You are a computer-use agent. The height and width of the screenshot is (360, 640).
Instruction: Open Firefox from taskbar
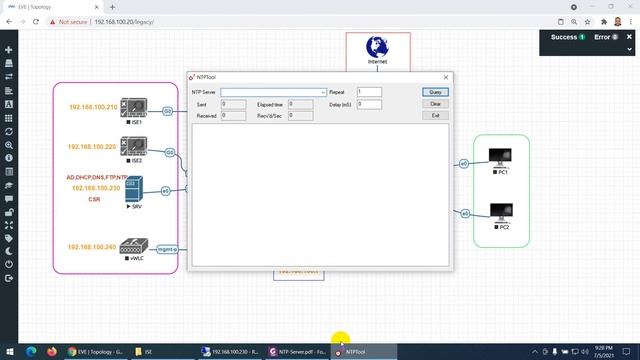(x=51, y=351)
